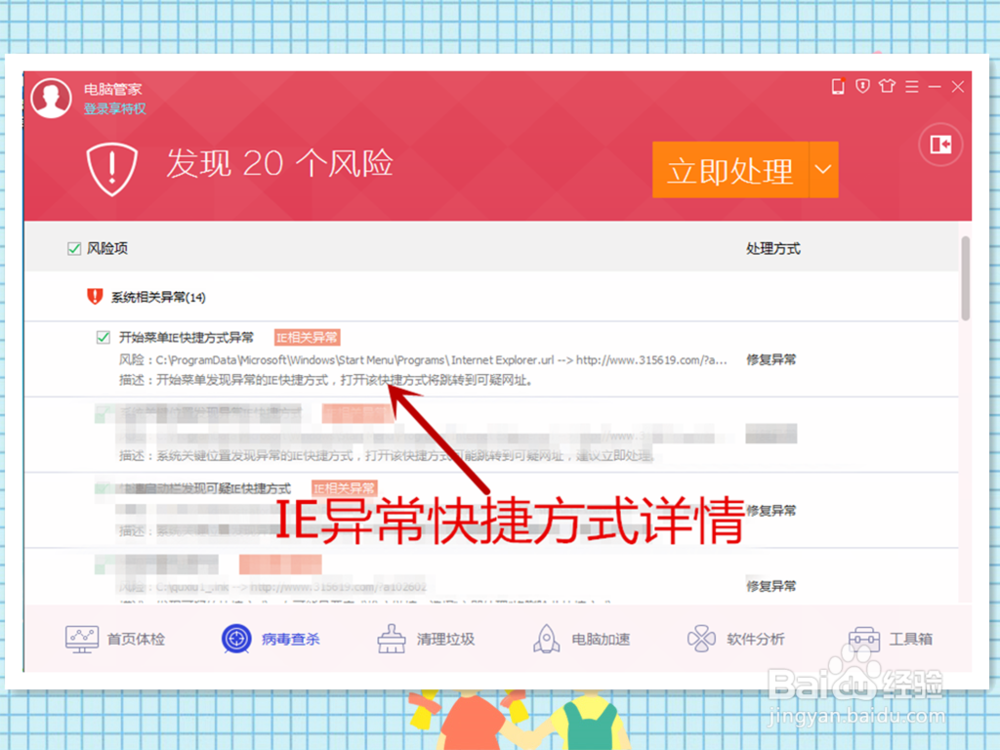Click the risk list vertical scrollbar

[966, 278]
